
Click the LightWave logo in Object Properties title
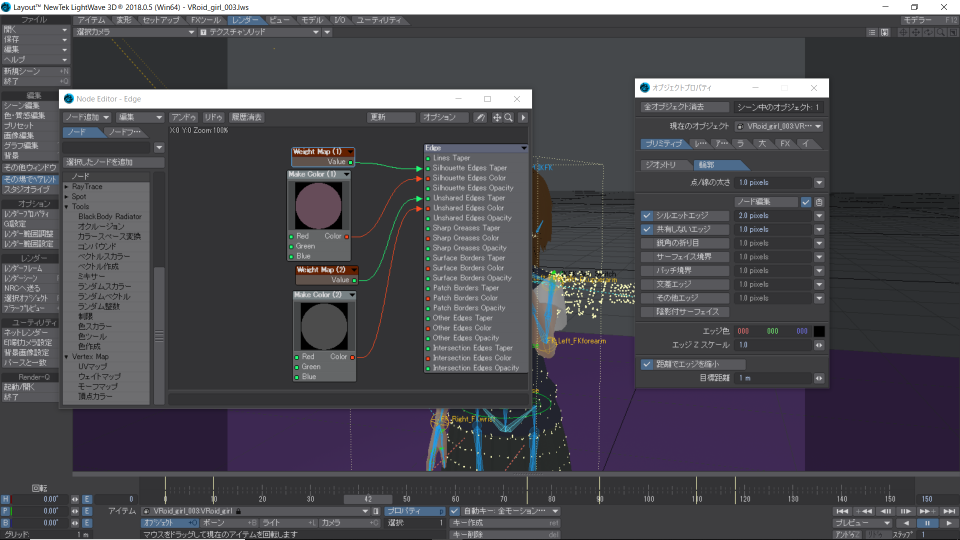click(645, 88)
